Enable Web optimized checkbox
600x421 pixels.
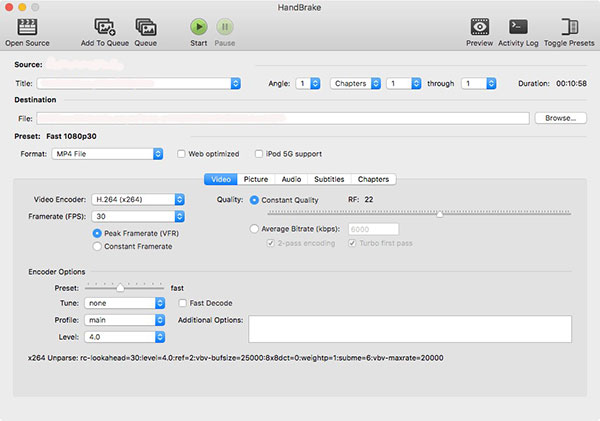point(181,154)
